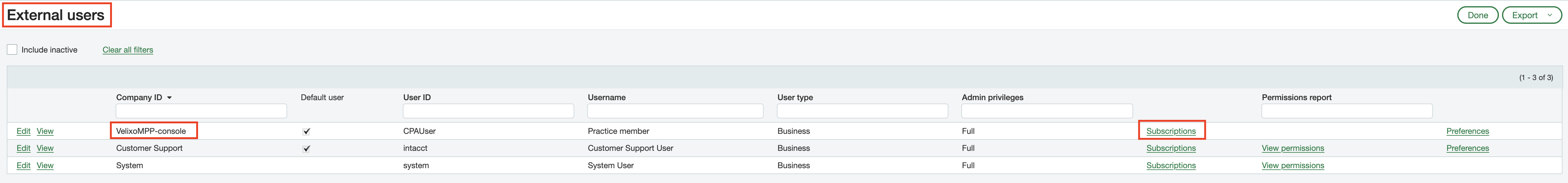Open Preferences for VelixoMPP-console row
1568x183 pixels.
point(1467,131)
